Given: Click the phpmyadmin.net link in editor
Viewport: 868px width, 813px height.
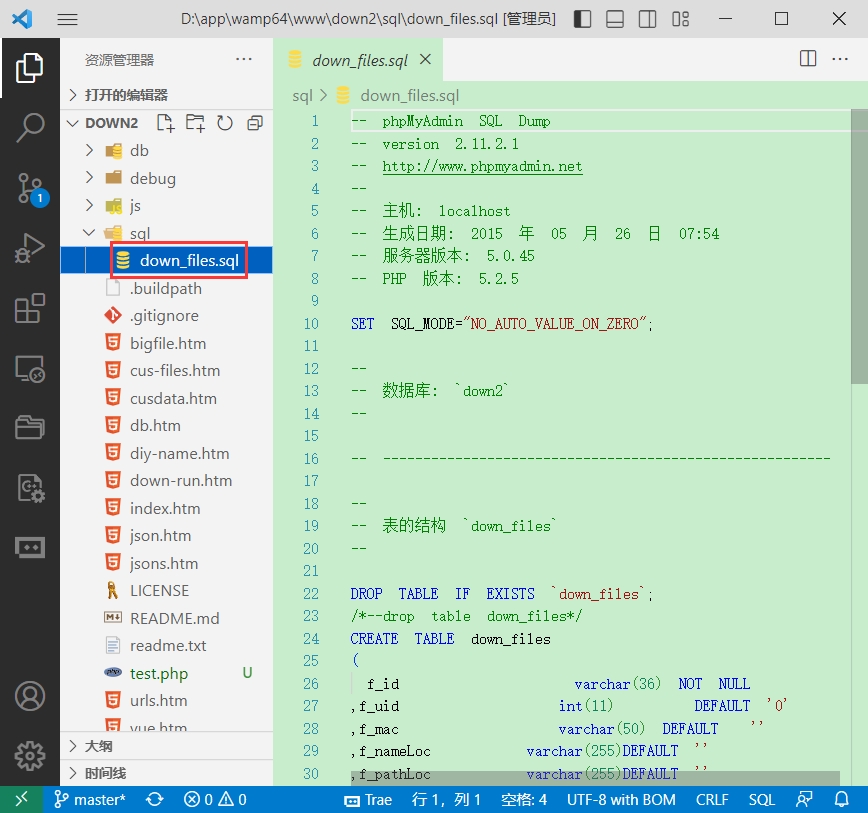Looking at the screenshot, I should pos(482,166).
